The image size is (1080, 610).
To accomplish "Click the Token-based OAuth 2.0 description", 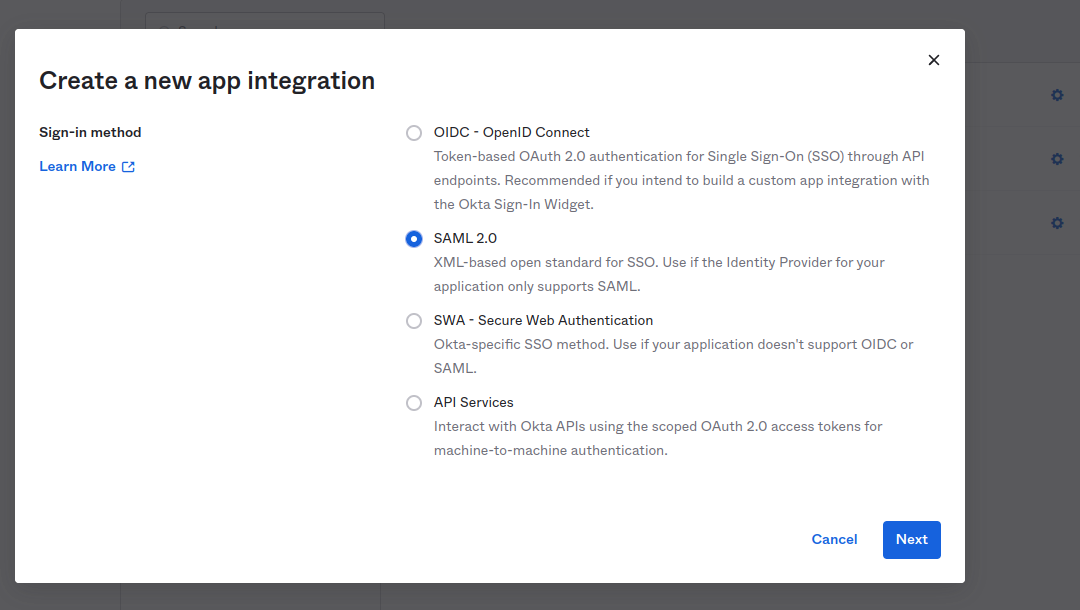I will click(x=681, y=180).
